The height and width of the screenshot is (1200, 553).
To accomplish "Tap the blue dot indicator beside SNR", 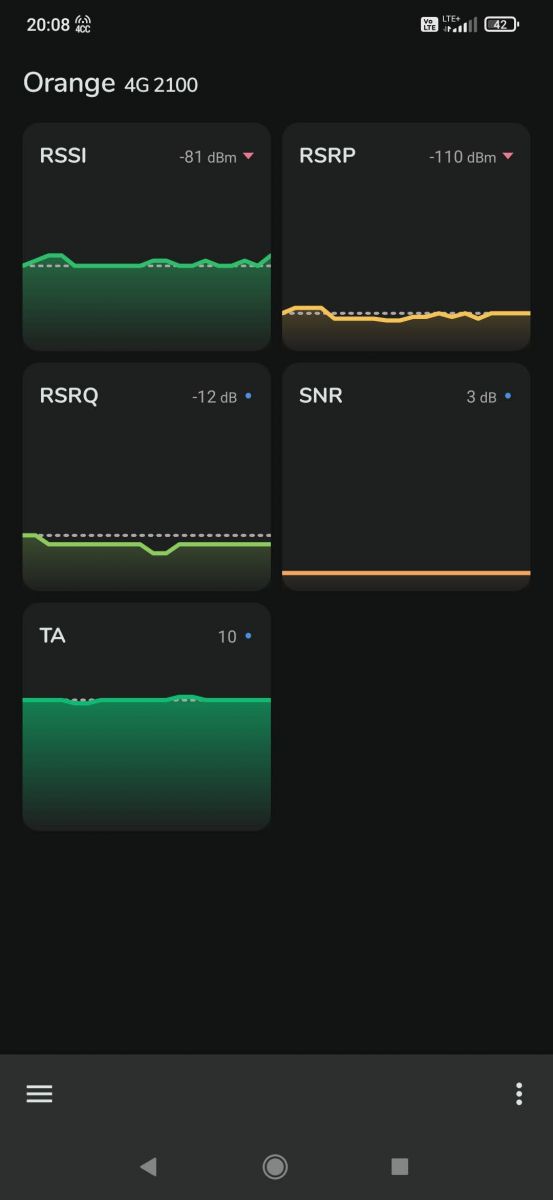I will point(507,396).
